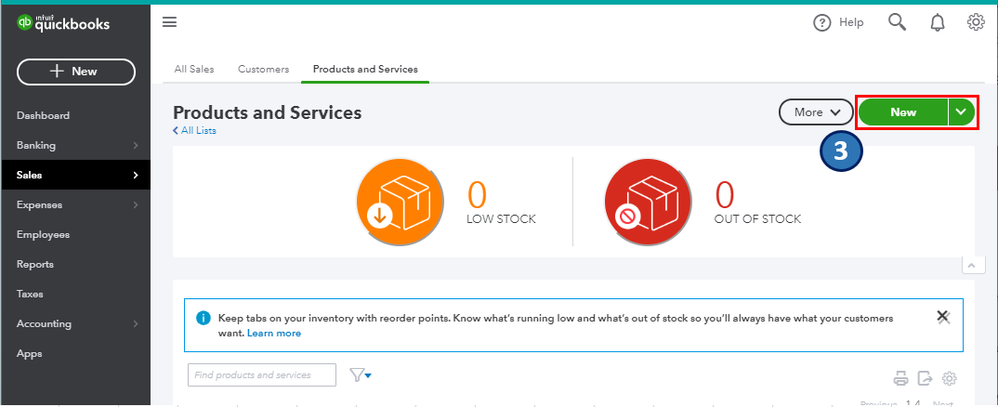Click the green New product button

(903, 112)
